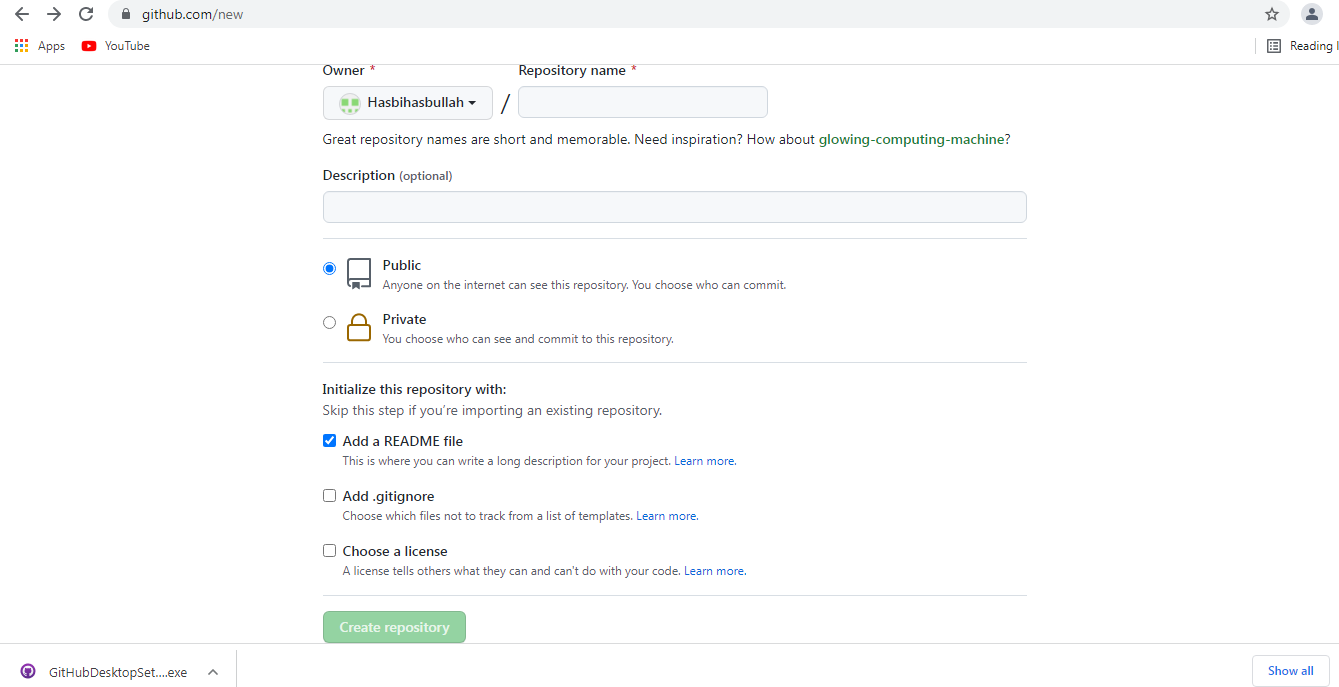Click the Private repository lock icon

pos(359,327)
